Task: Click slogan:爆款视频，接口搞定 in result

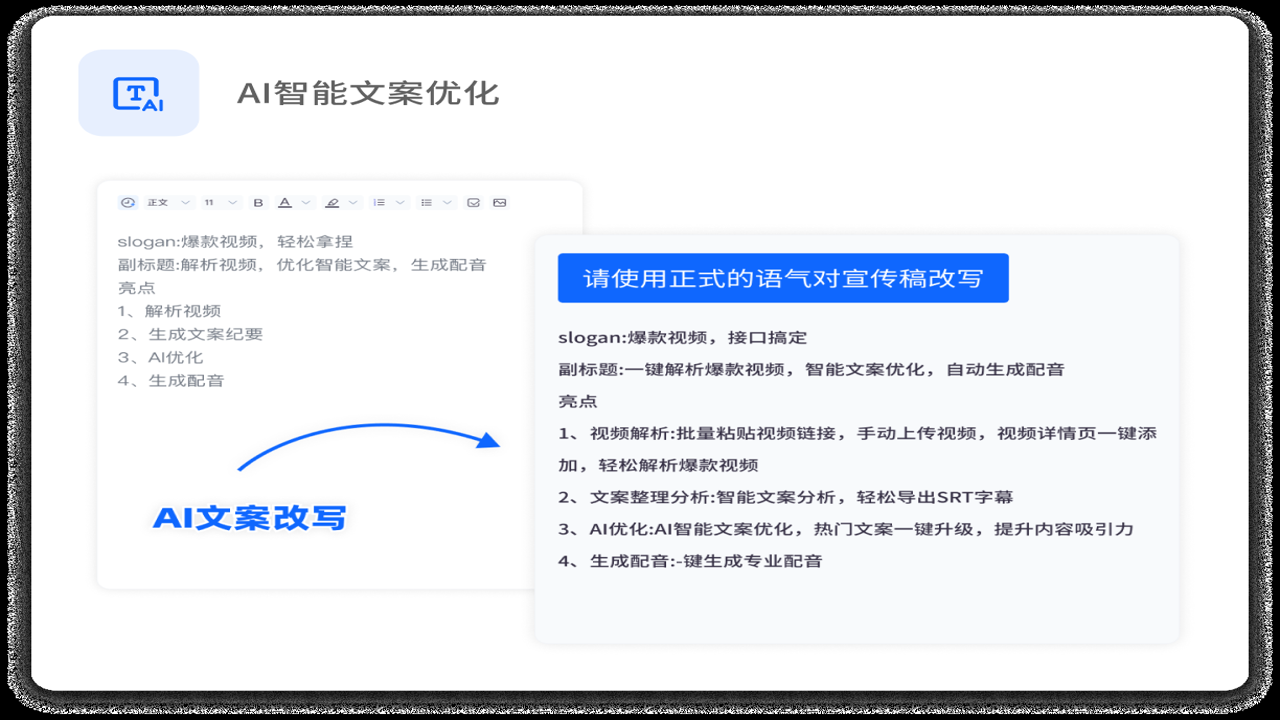Action: click(x=682, y=338)
